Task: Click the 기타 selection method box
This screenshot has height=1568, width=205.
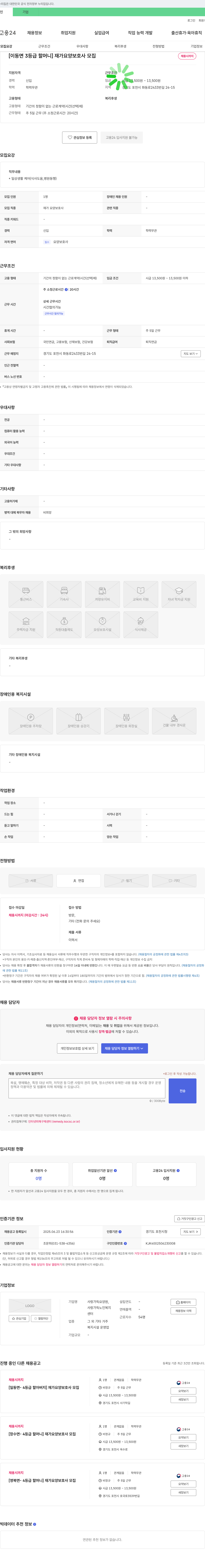Action: (174, 881)
